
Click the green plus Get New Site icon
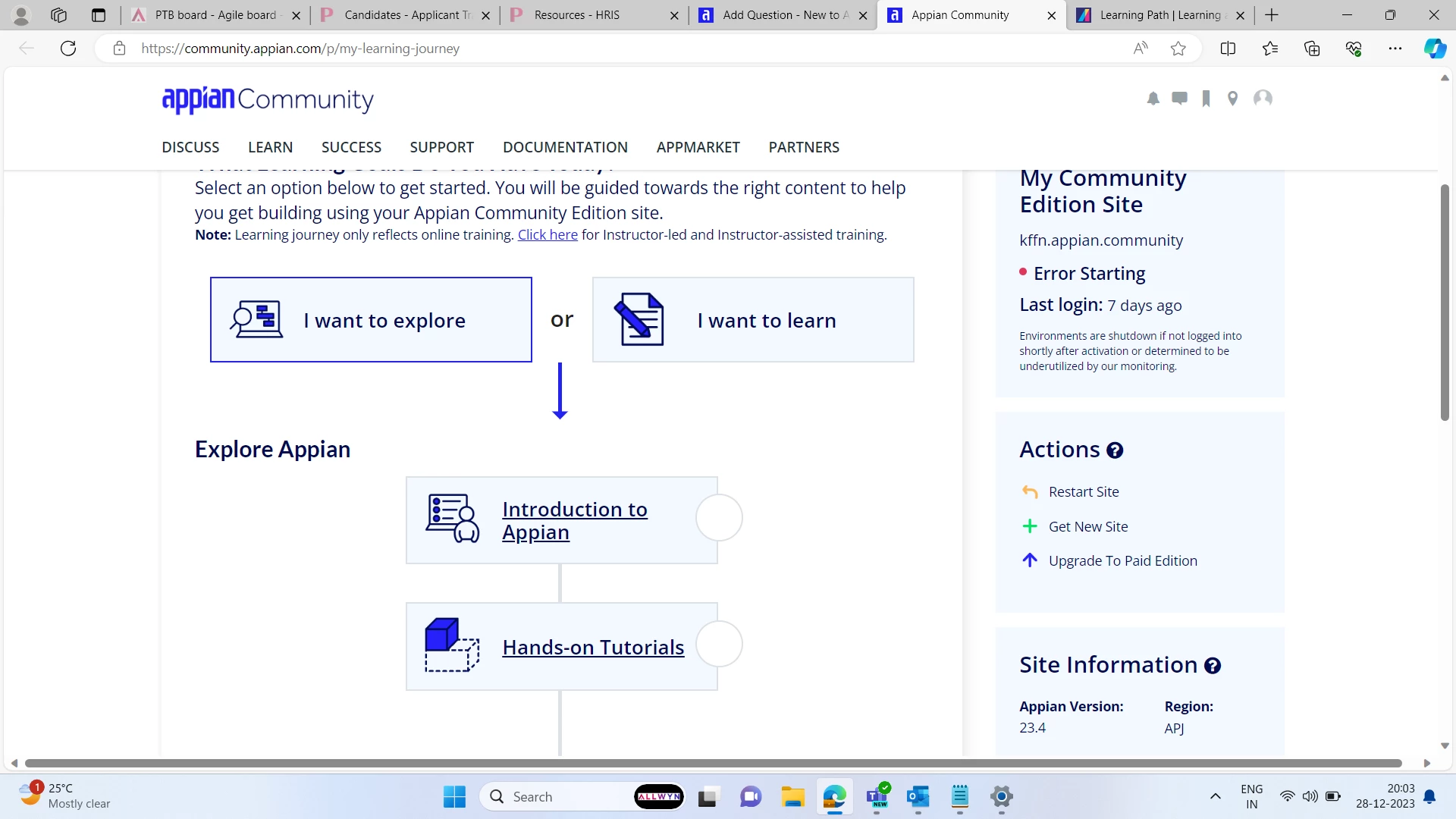coord(1030,526)
